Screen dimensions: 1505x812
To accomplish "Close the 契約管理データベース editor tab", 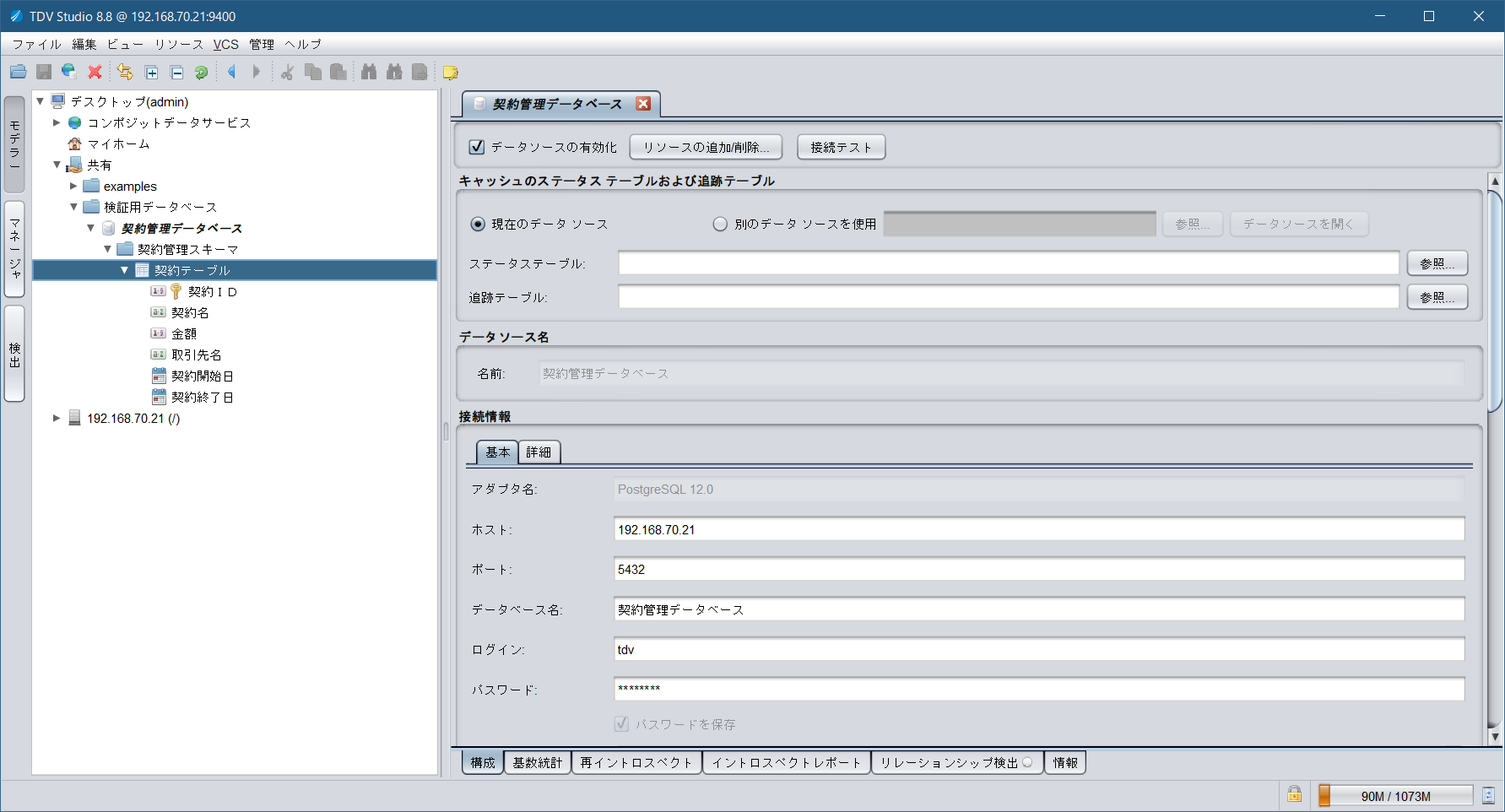I will (x=643, y=104).
